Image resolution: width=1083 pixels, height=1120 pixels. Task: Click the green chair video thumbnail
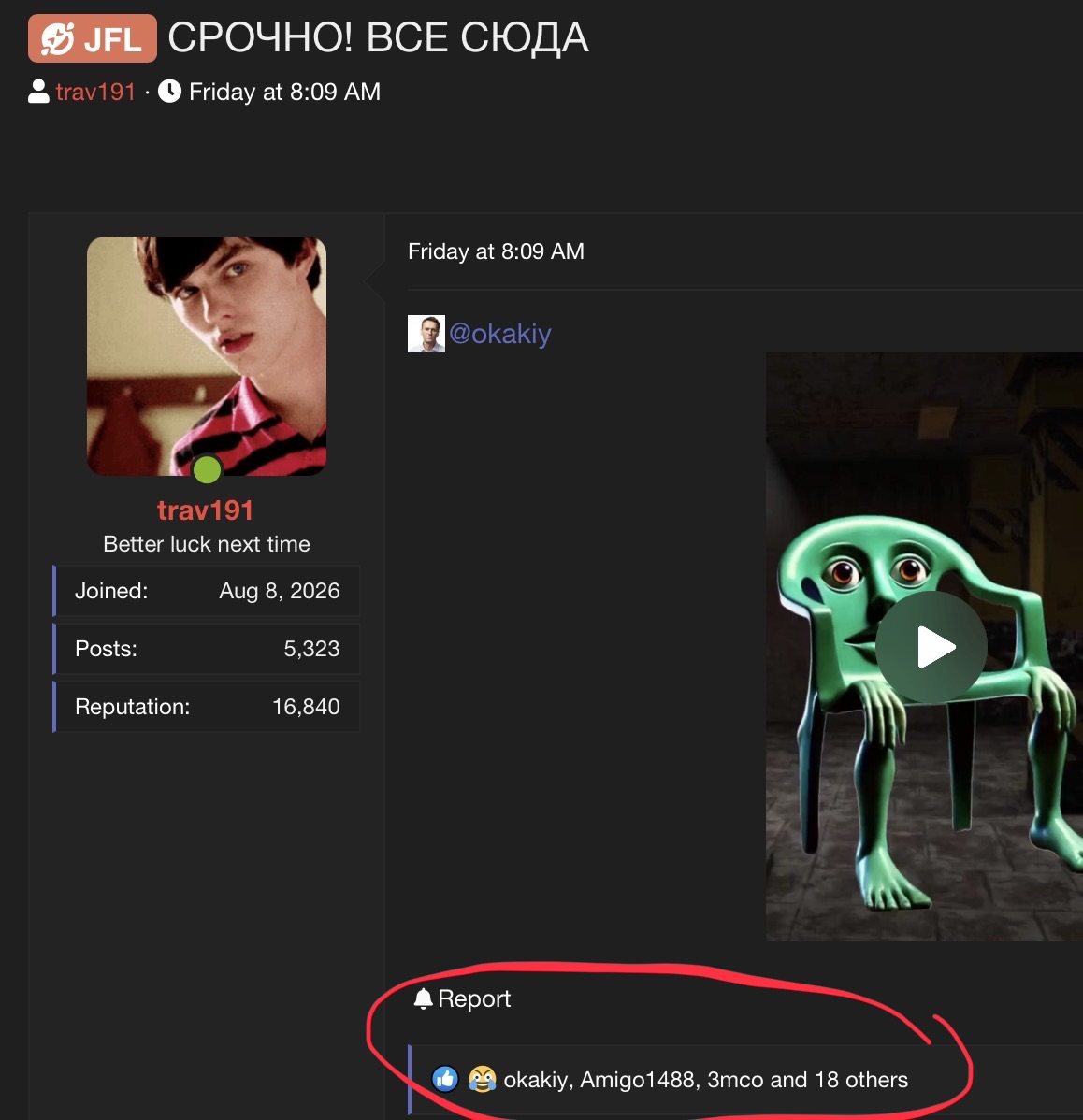click(924, 646)
